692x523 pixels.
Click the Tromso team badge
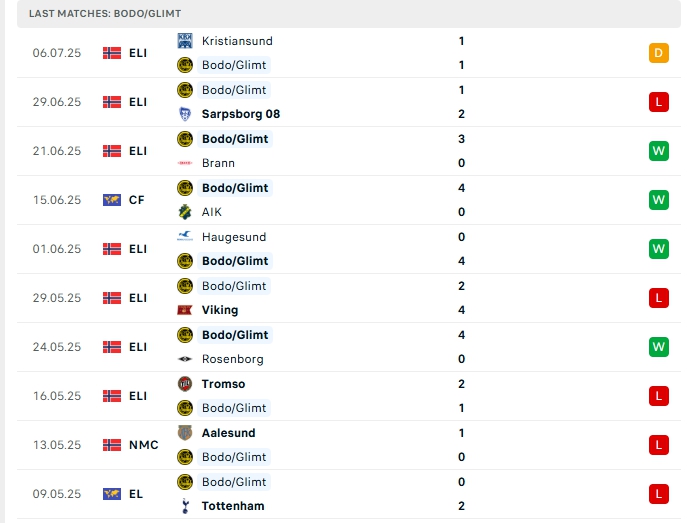(x=185, y=384)
